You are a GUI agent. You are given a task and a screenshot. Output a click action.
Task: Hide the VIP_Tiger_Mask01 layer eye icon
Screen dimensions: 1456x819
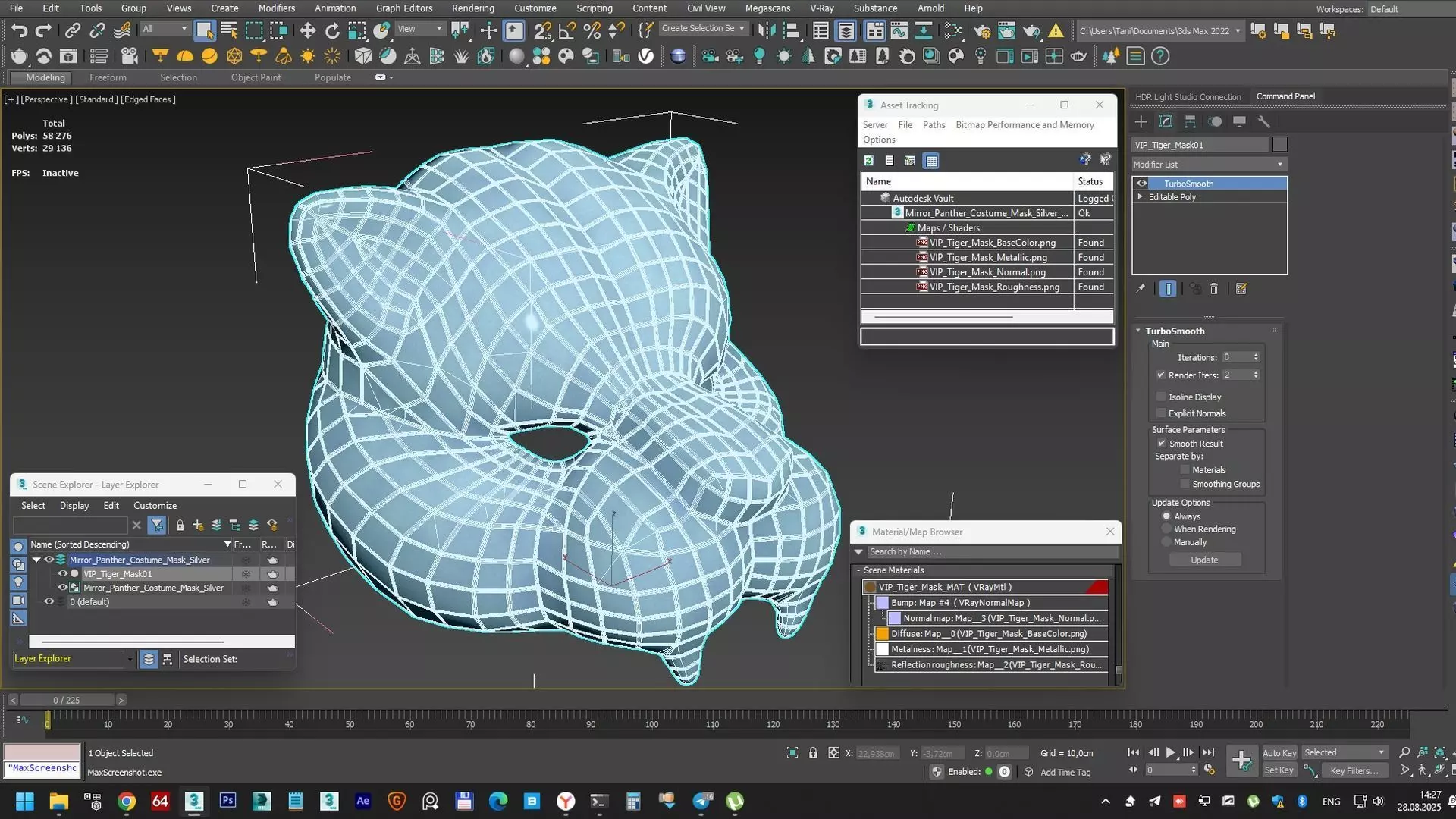click(x=63, y=574)
